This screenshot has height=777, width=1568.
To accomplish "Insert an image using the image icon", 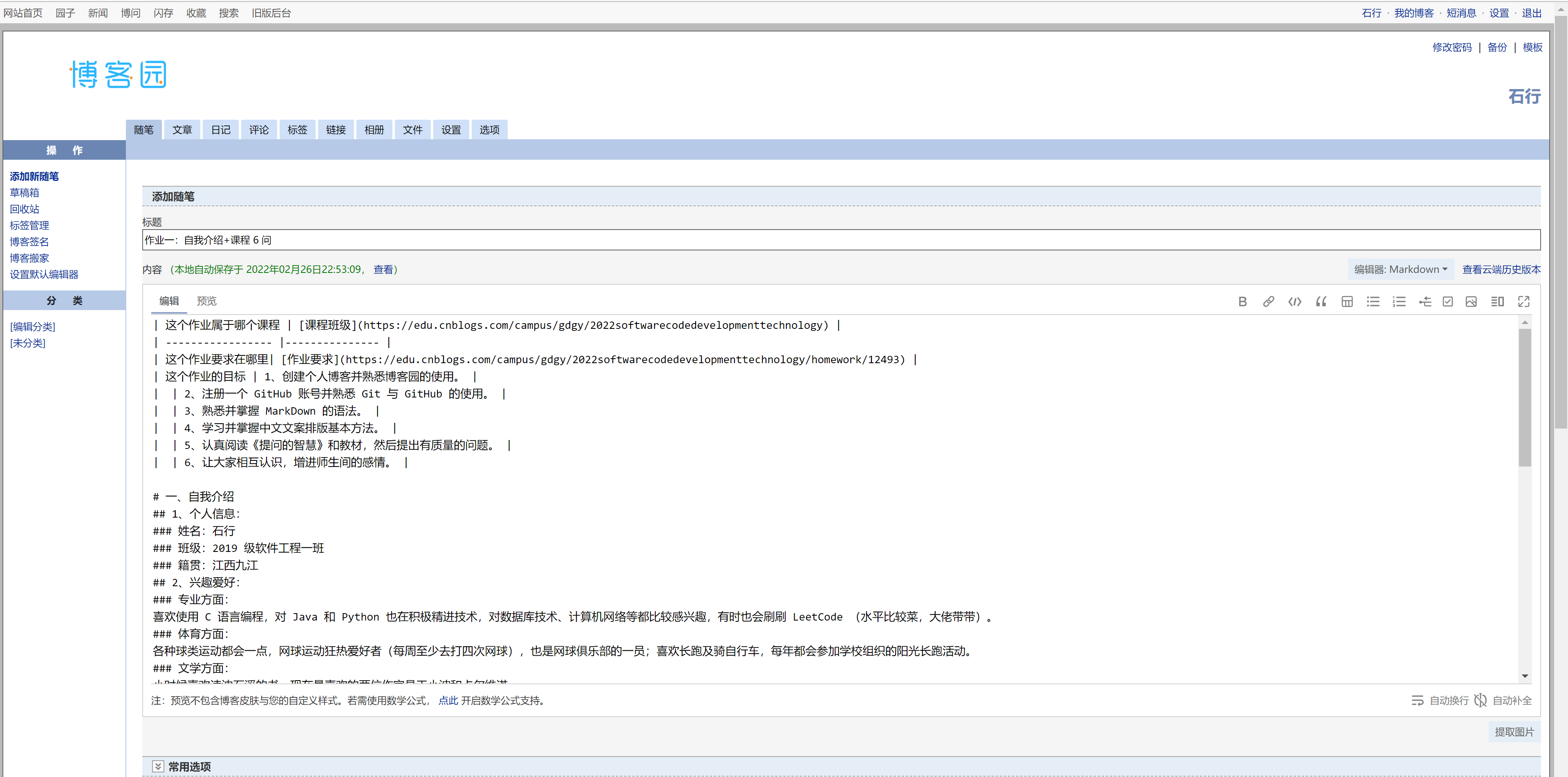I will click(1471, 301).
